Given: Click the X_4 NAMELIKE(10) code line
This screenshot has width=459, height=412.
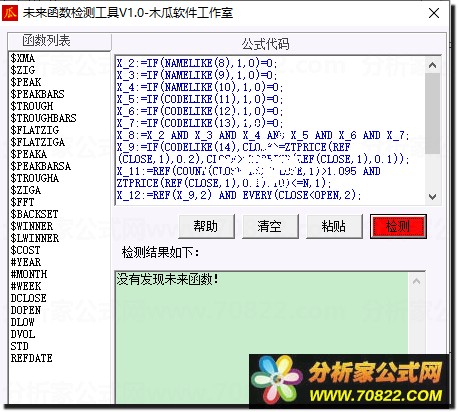Looking at the screenshot, I should point(200,87).
